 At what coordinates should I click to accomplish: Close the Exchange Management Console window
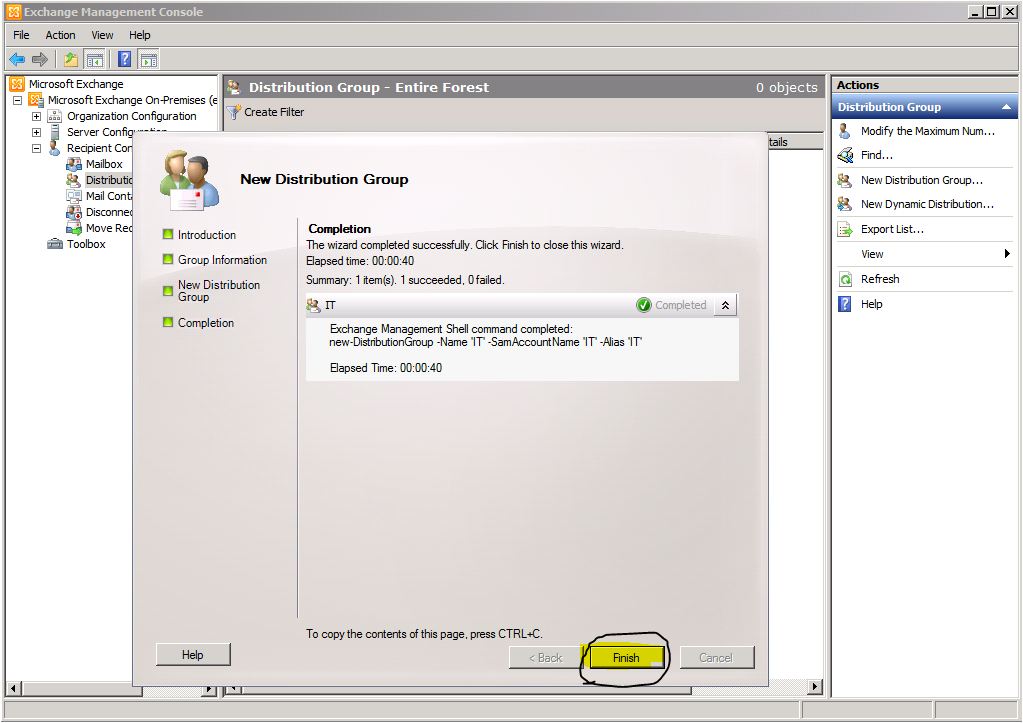click(1008, 12)
